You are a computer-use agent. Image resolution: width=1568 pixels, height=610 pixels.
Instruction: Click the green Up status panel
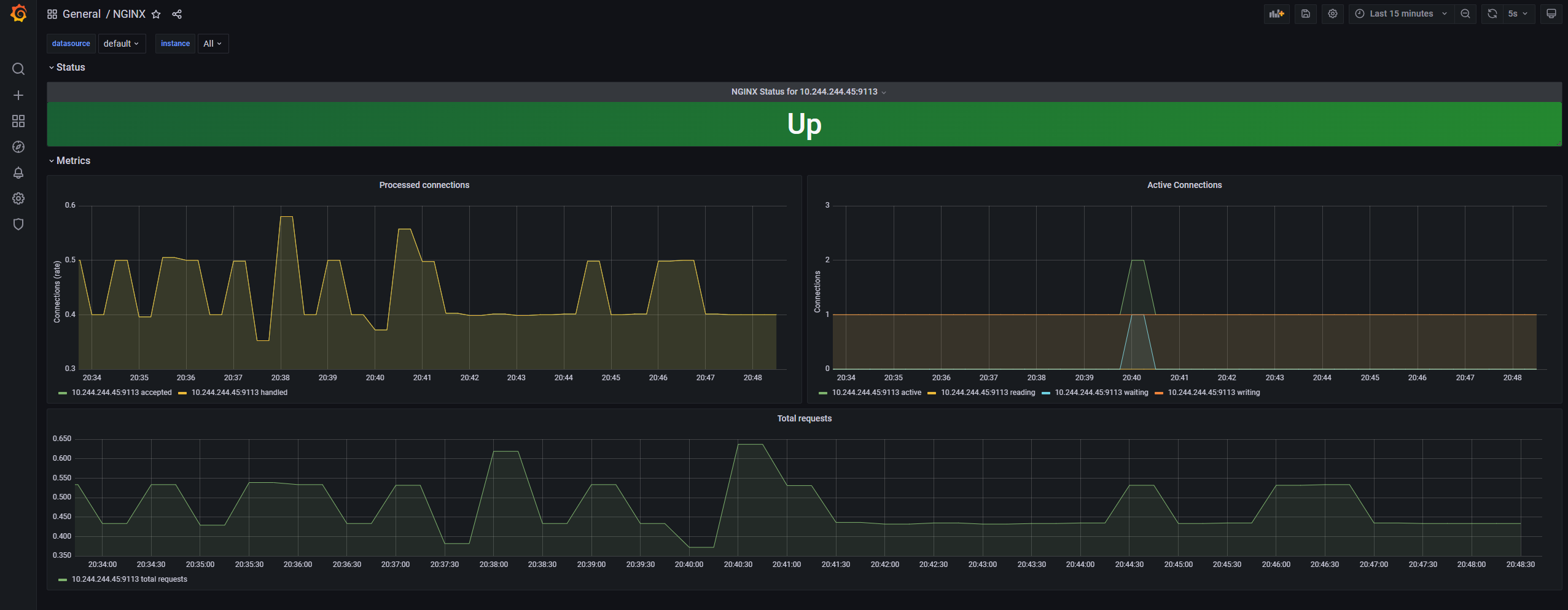[x=804, y=124]
